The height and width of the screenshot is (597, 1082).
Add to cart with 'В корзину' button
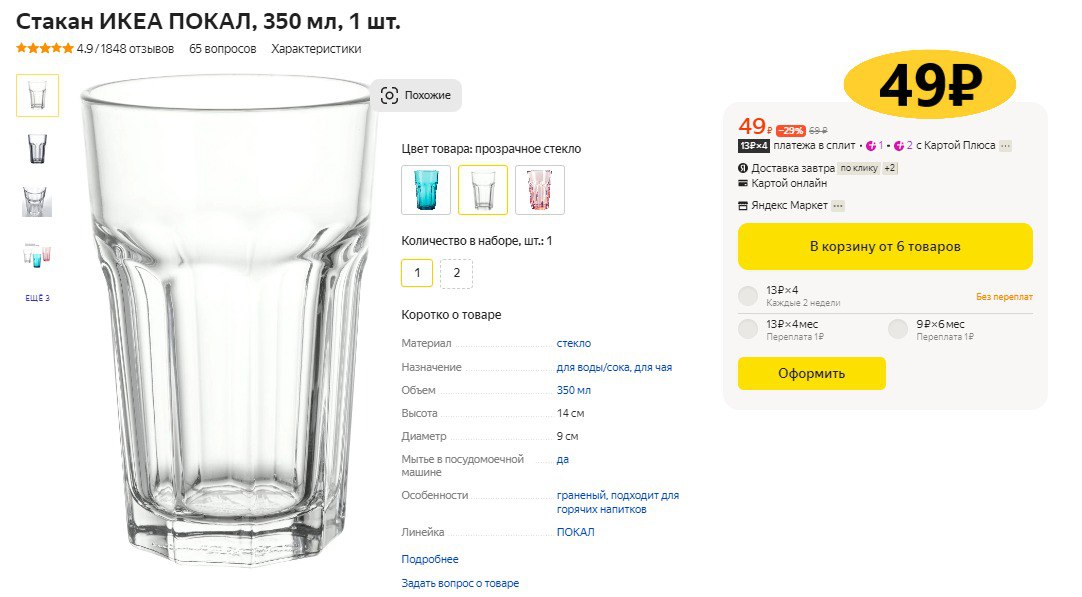[885, 246]
